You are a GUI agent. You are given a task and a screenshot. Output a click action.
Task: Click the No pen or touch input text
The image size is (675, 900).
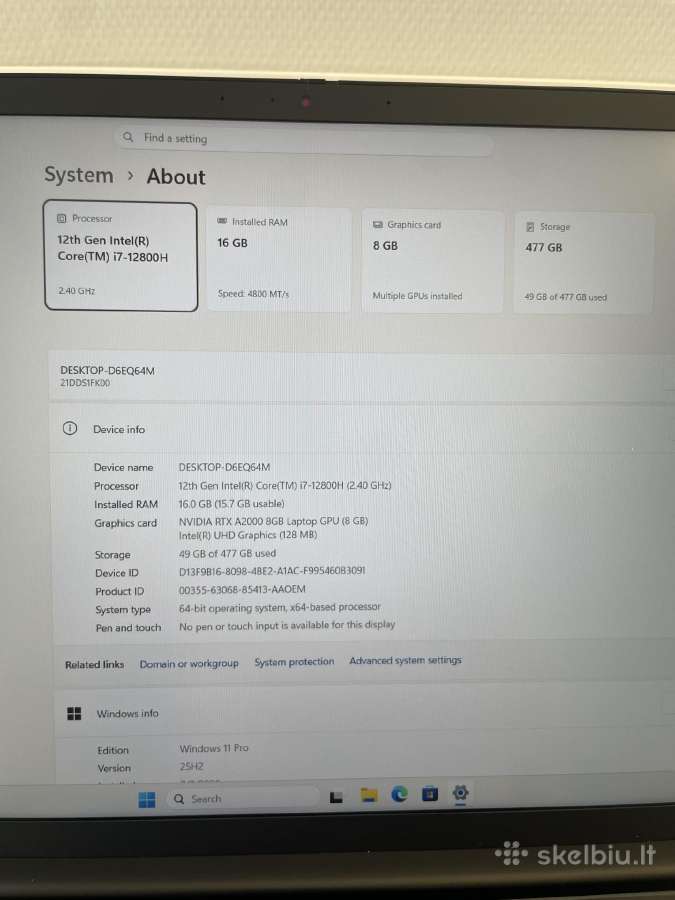pos(287,625)
